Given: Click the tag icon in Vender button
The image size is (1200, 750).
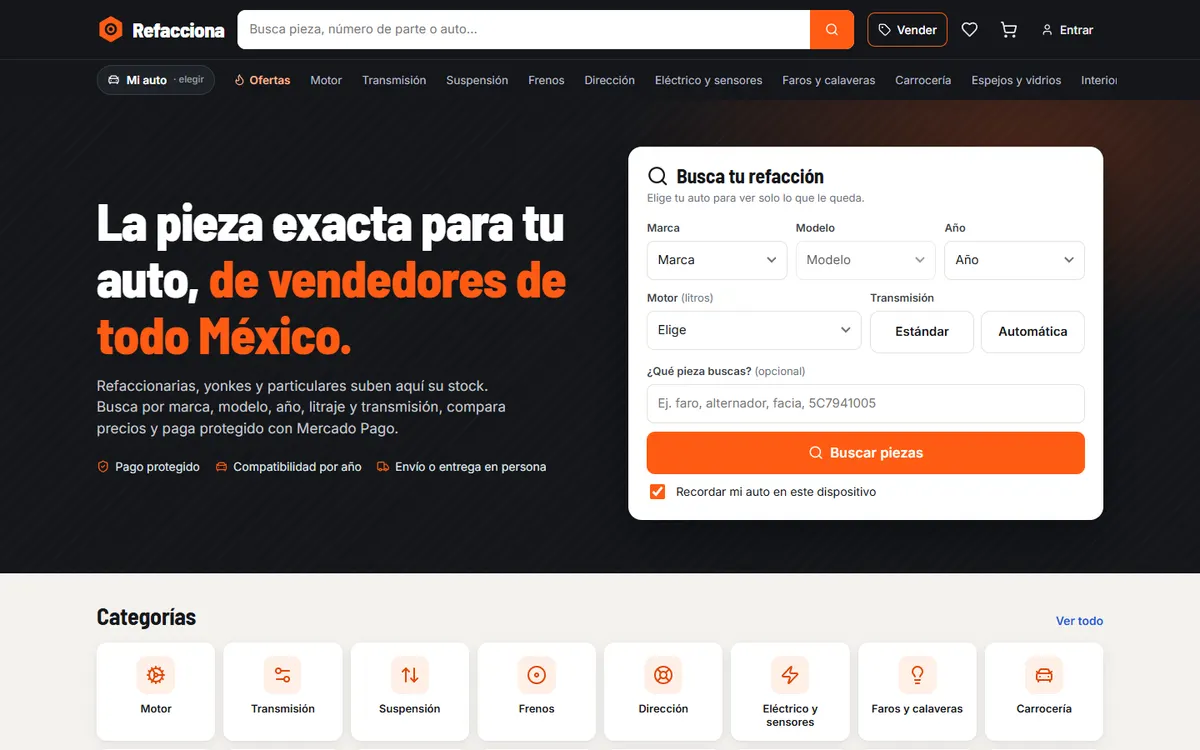Looking at the screenshot, I should (884, 30).
